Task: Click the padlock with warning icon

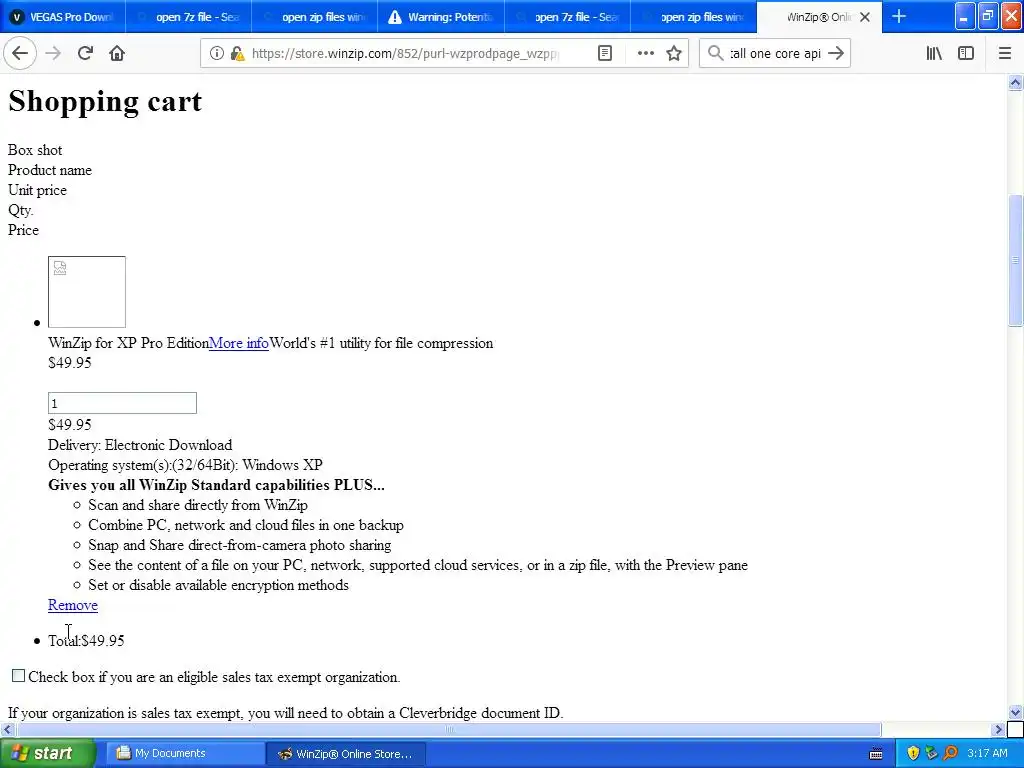Action: coord(237,53)
